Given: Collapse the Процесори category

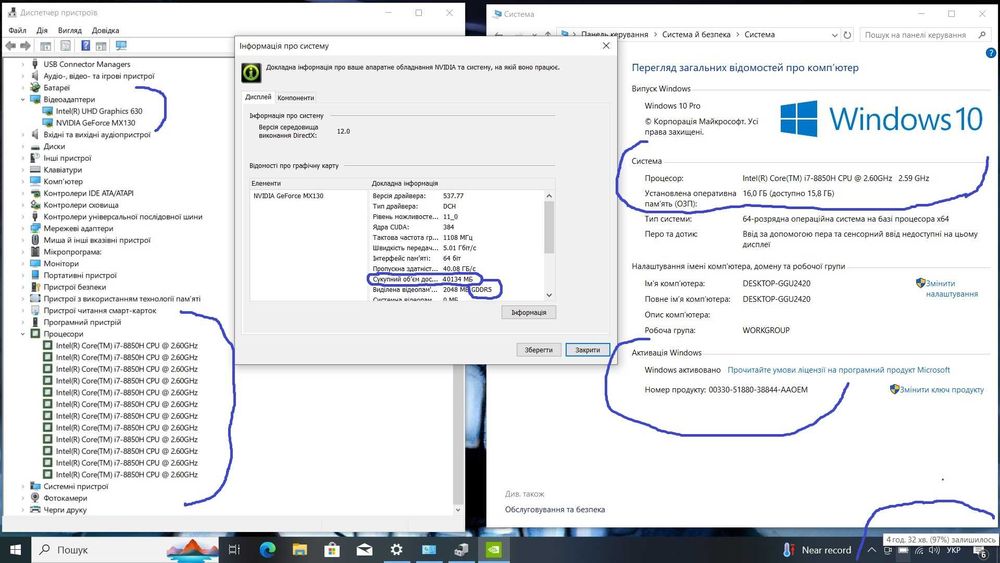Looking at the screenshot, I should (x=23, y=334).
